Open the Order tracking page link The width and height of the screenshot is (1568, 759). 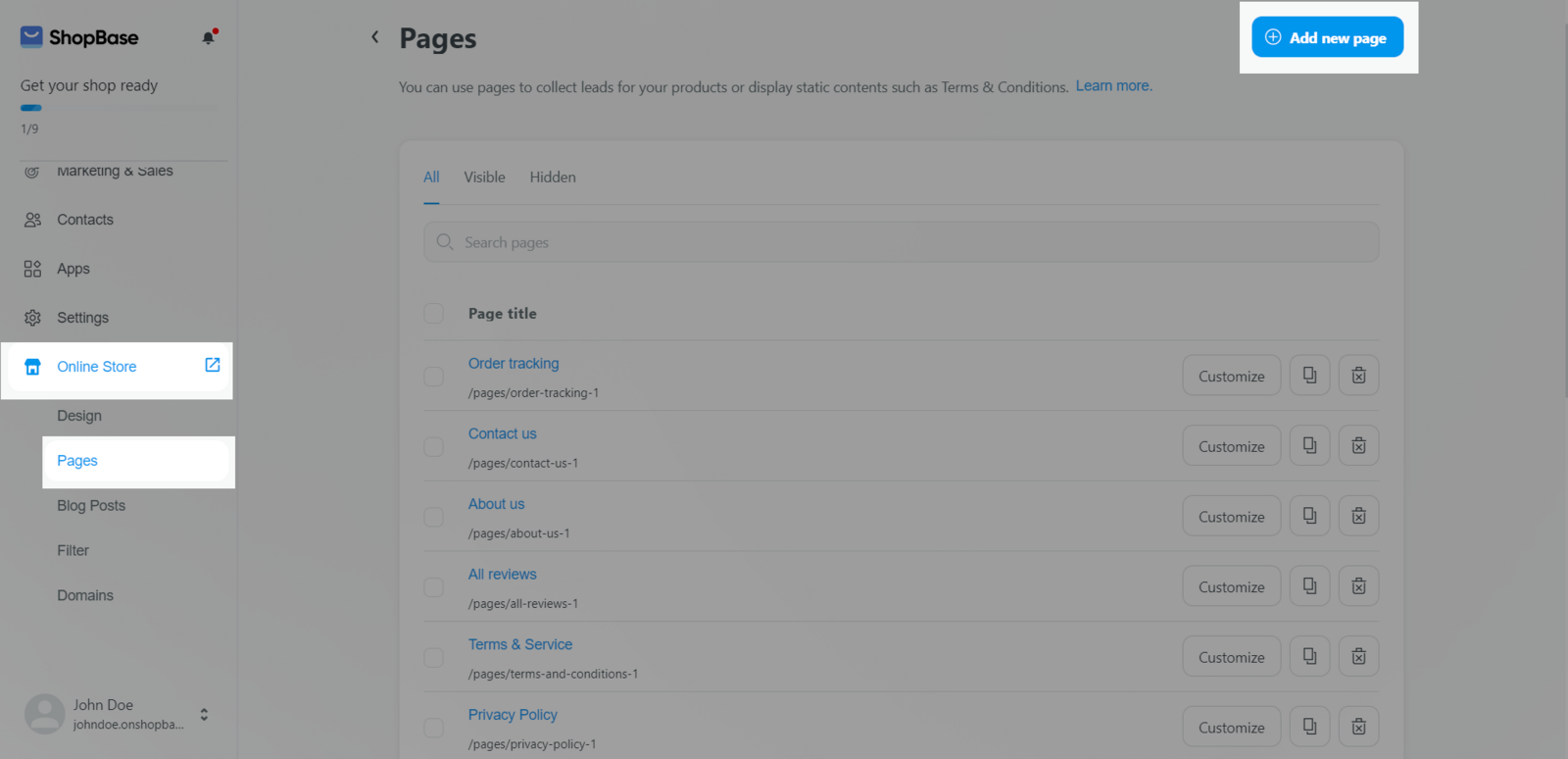point(514,364)
